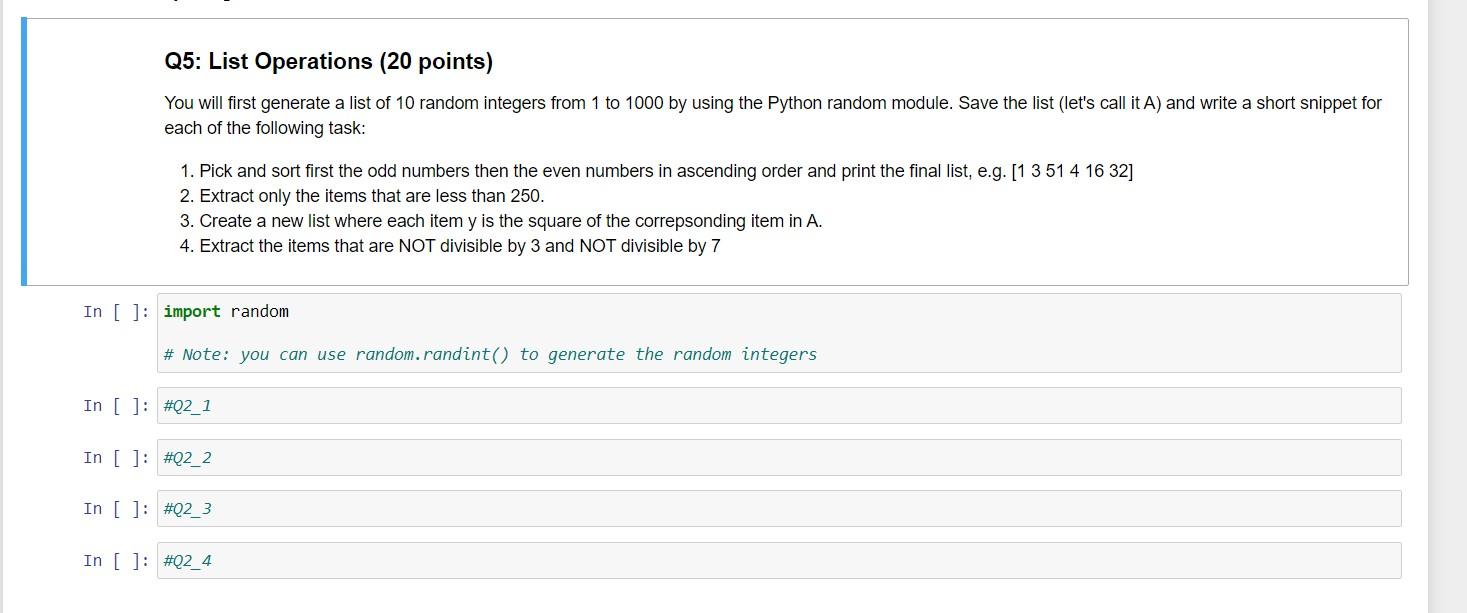The width and height of the screenshot is (1467, 613).
Task: Click the random.randint() comment line
Action: pyautogui.click(x=491, y=354)
